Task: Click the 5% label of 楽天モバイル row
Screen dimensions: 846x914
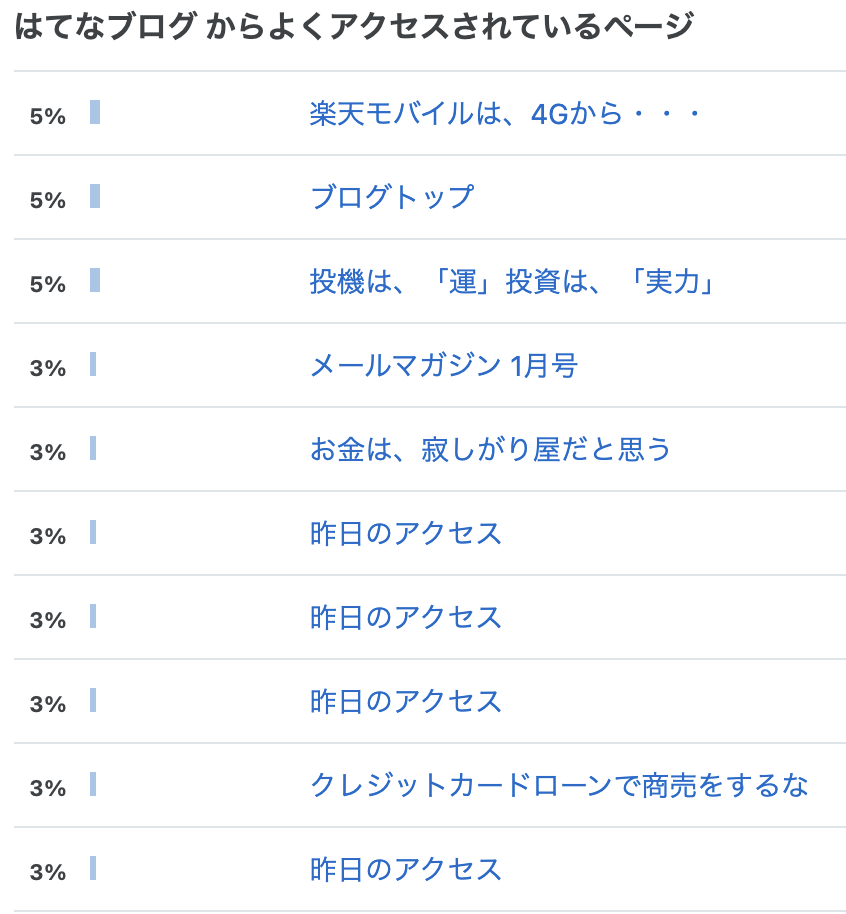Action: (x=48, y=116)
